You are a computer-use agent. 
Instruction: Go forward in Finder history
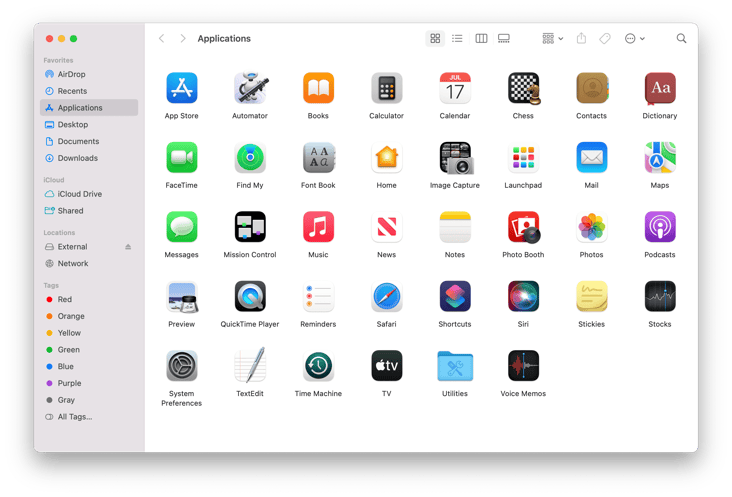pos(183,38)
